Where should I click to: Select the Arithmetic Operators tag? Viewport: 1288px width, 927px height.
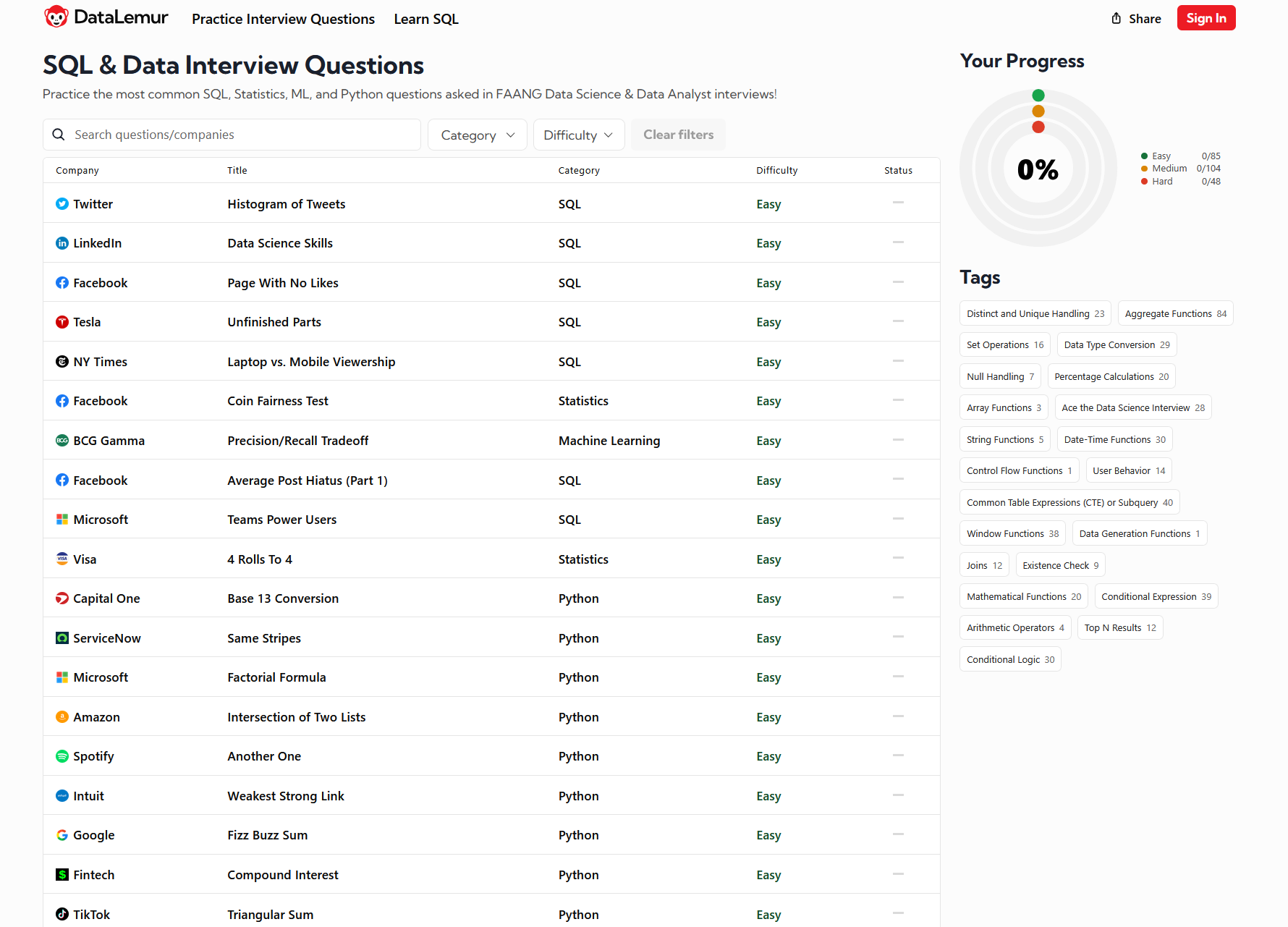1015,627
